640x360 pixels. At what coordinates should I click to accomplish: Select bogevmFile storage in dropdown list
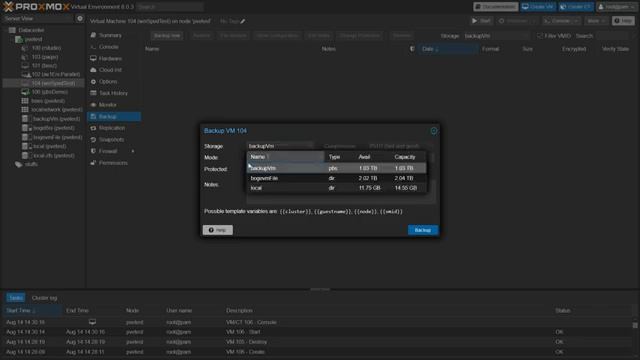click(x=337, y=178)
